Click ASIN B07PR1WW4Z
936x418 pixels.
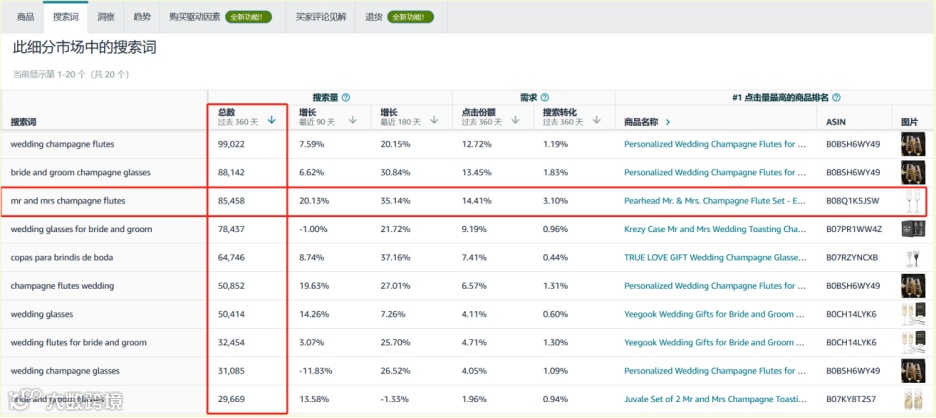coord(854,229)
